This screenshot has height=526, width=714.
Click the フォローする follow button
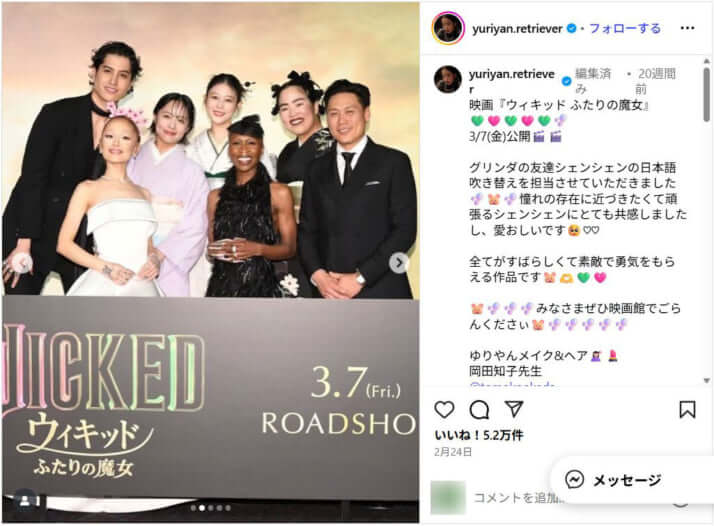coord(625,28)
